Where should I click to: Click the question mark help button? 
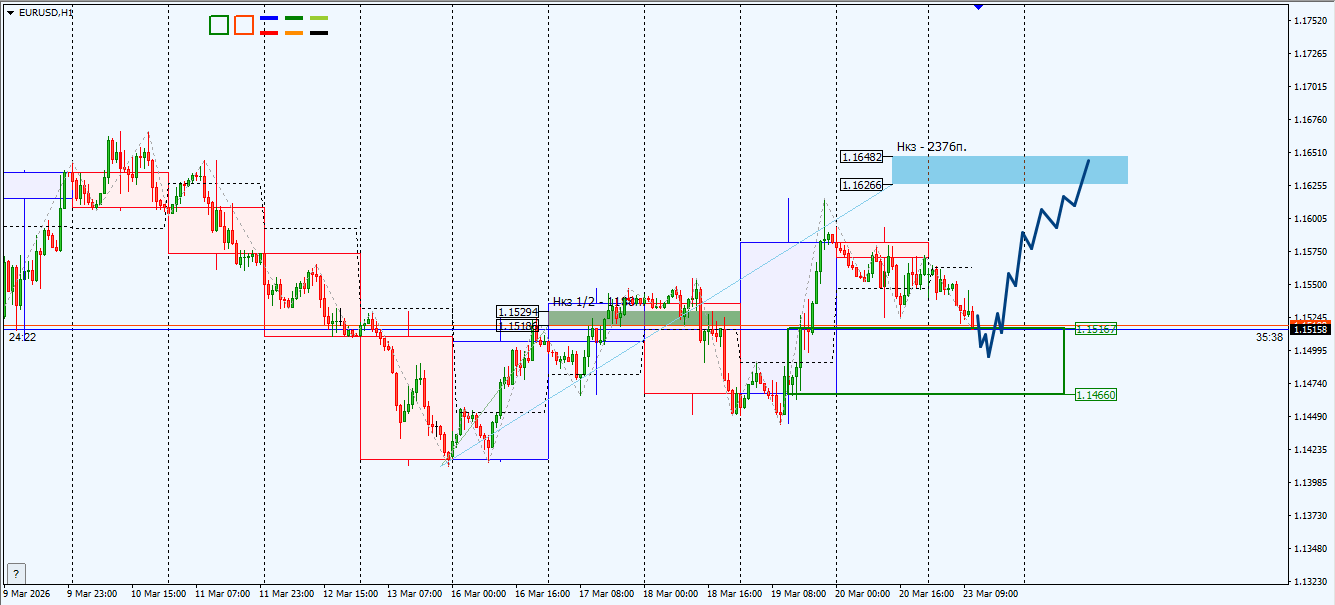(16, 573)
